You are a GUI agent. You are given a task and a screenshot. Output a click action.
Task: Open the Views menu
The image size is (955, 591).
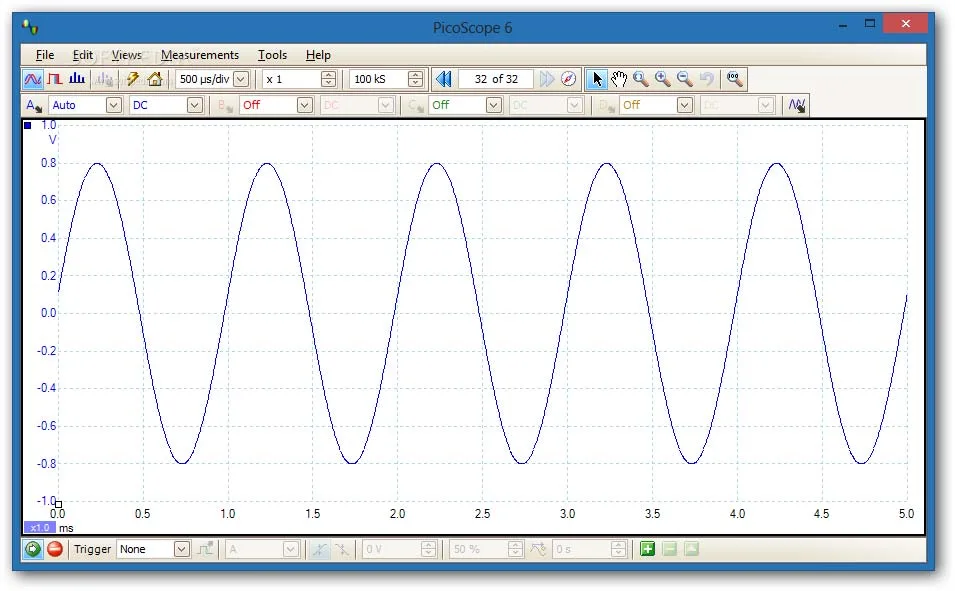(127, 55)
